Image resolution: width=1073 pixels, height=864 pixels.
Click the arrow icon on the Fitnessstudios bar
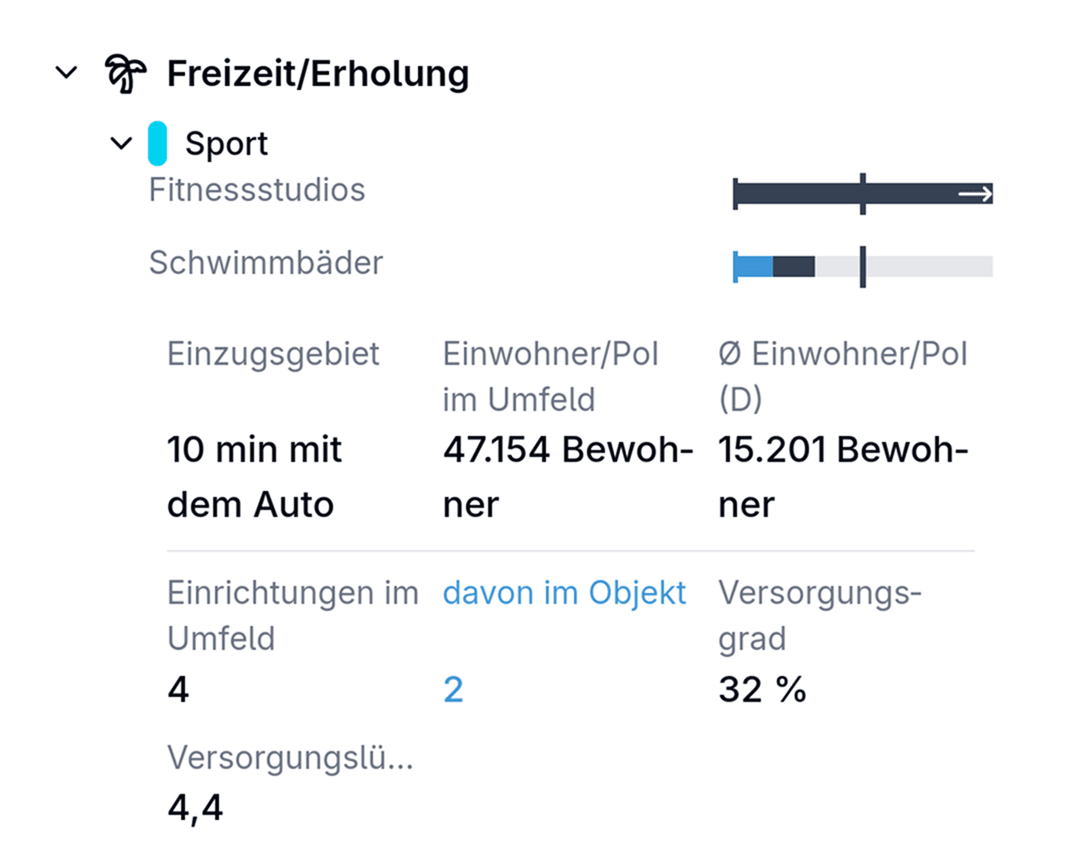pyautogui.click(x=977, y=195)
